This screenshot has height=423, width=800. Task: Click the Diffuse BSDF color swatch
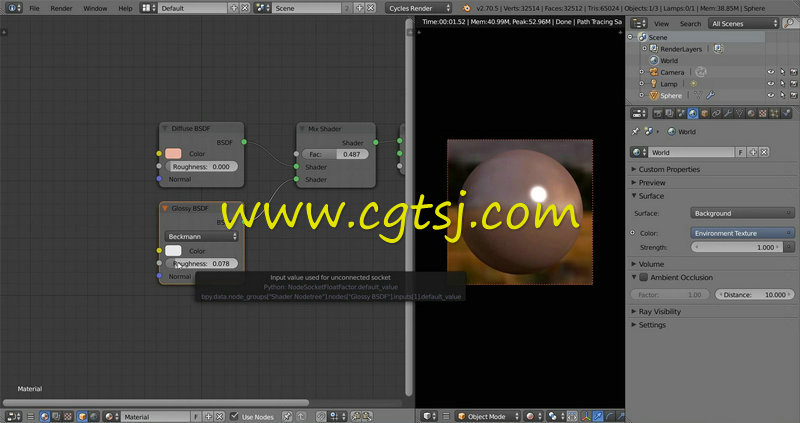pos(173,154)
